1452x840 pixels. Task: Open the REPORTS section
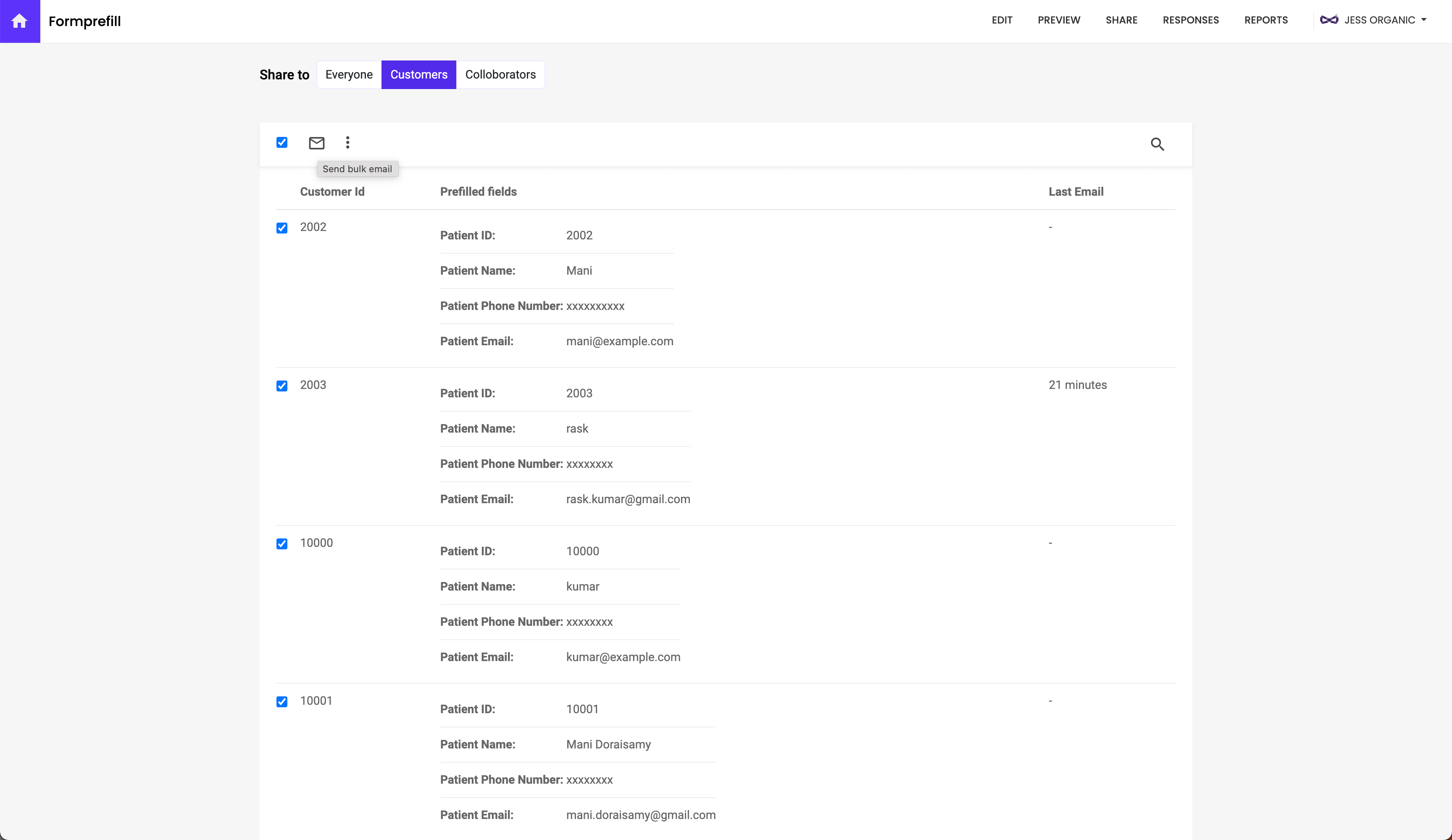coord(1265,20)
